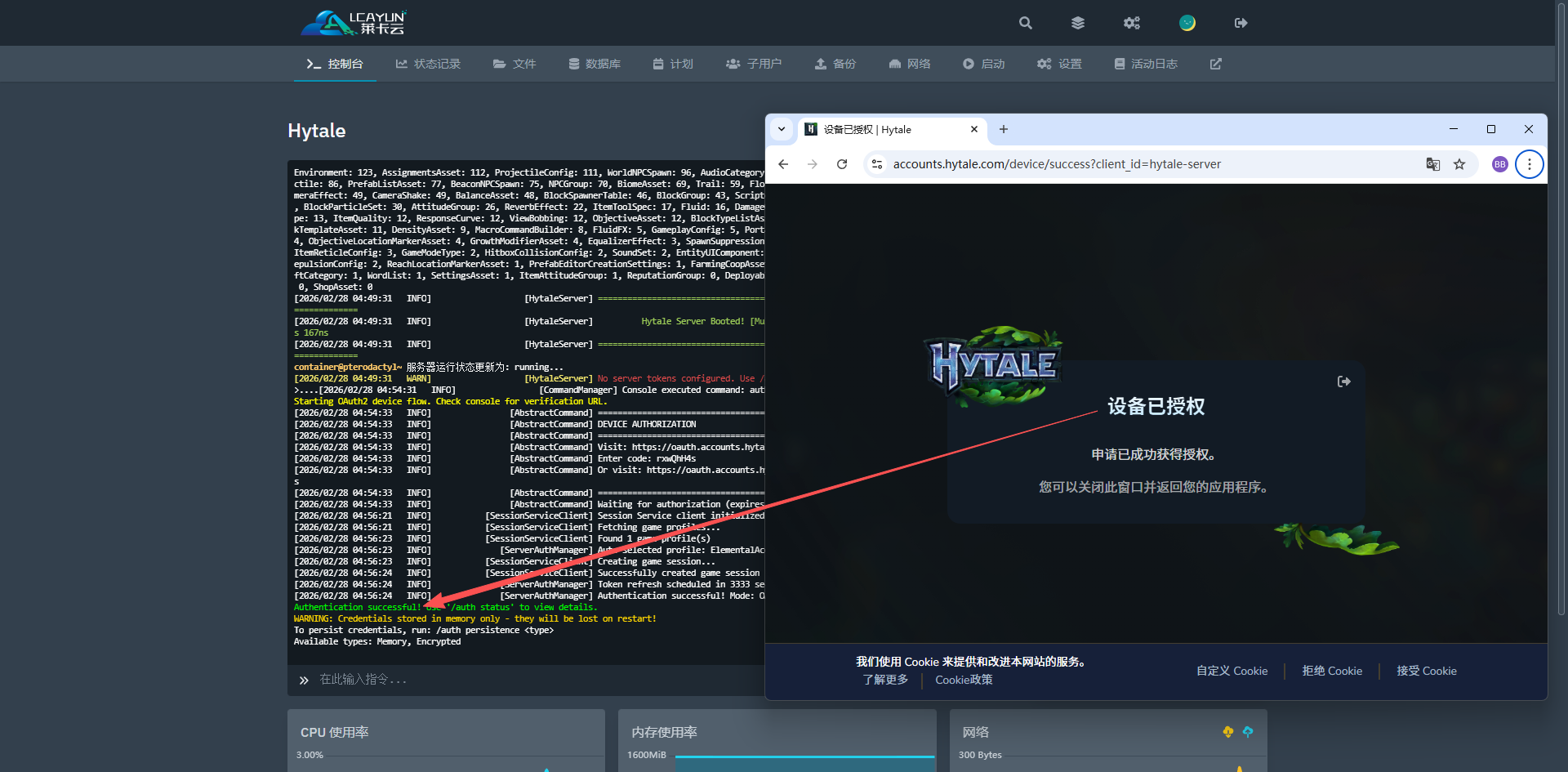
Task: Open the Chrome three-dot menu
Action: (x=1529, y=164)
